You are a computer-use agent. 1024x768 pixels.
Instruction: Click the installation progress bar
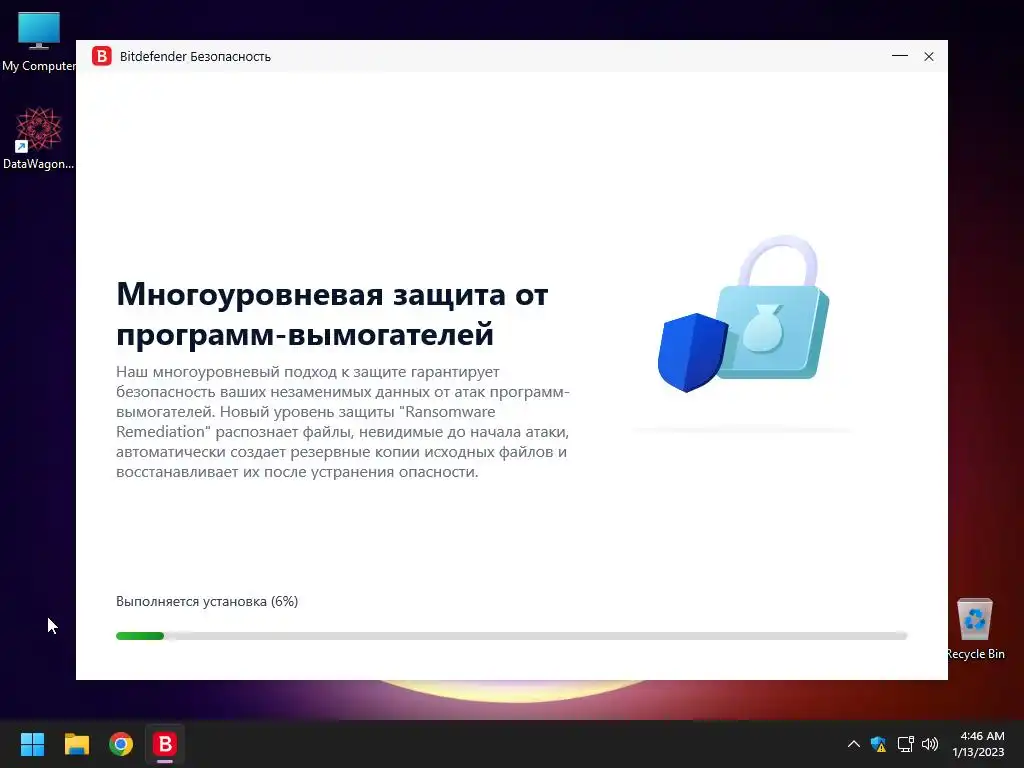(x=511, y=636)
